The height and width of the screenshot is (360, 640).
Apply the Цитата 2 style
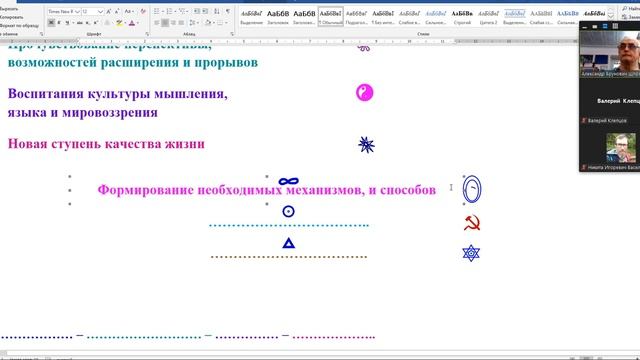point(488,17)
